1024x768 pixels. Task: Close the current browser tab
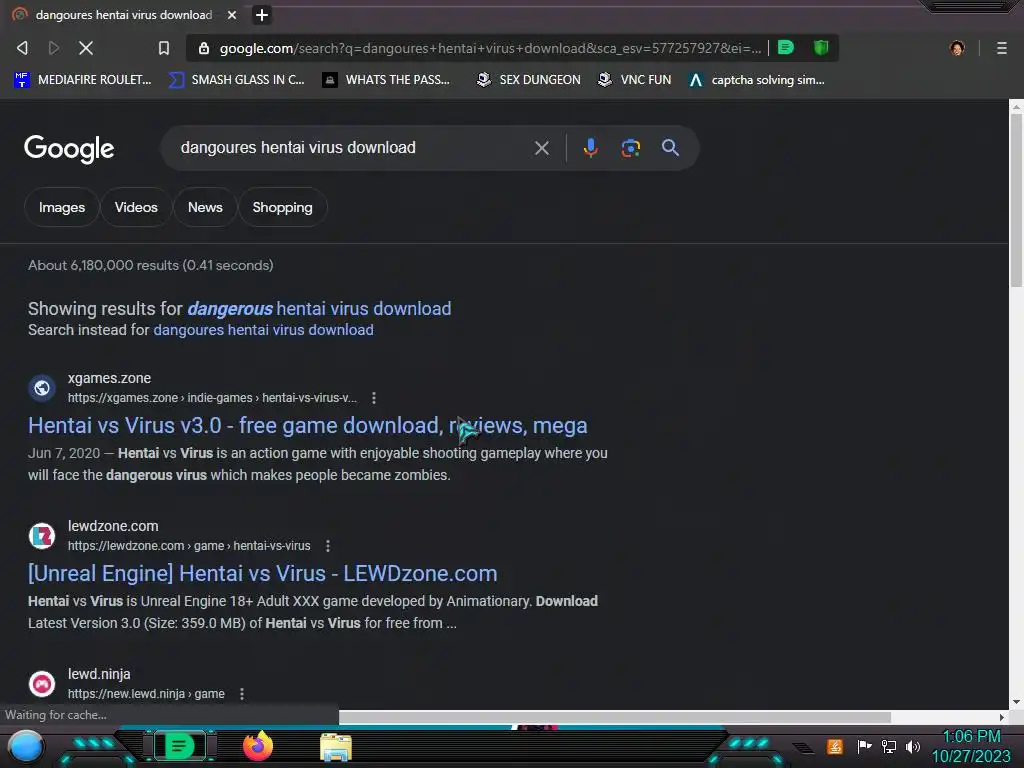click(232, 14)
